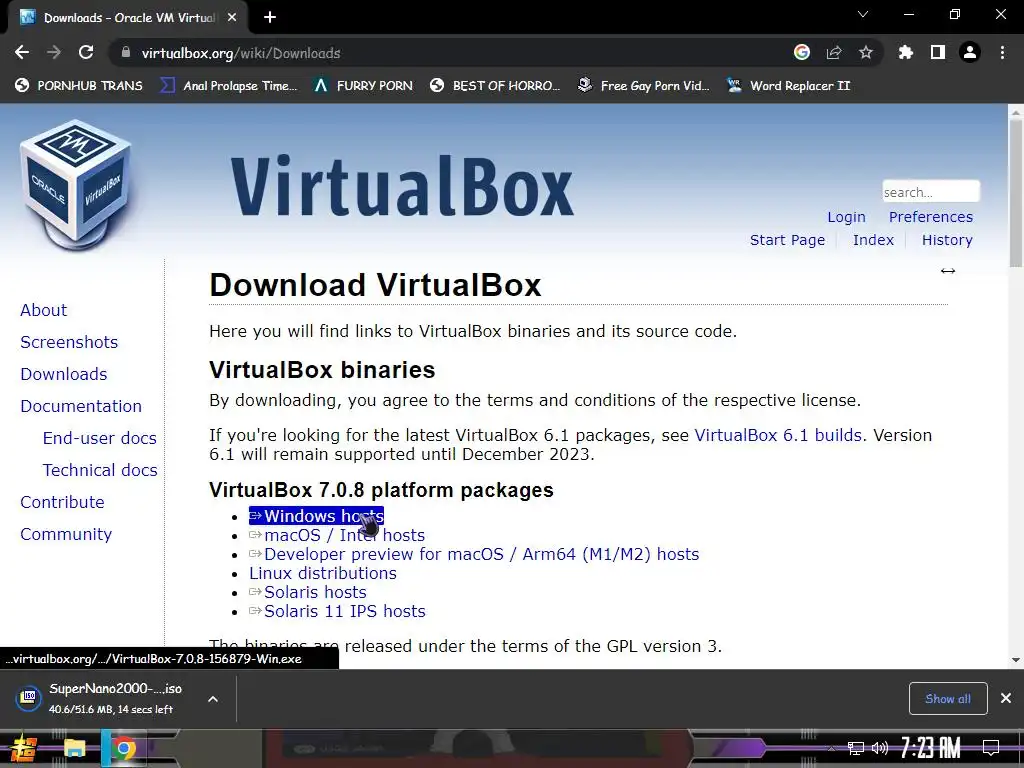This screenshot has height=768, width=1024.
Task: Open Chrome three-dot menu
Action: [x=1002, y=52]
